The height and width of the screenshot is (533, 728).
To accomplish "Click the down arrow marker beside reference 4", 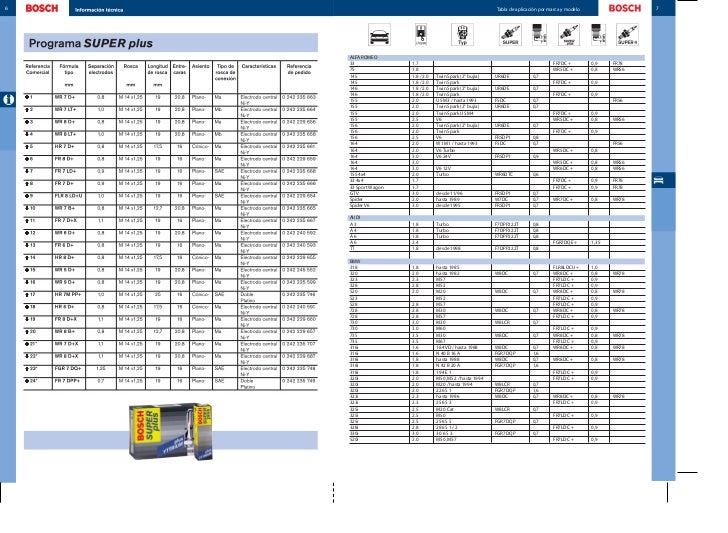I will [26, 134].
